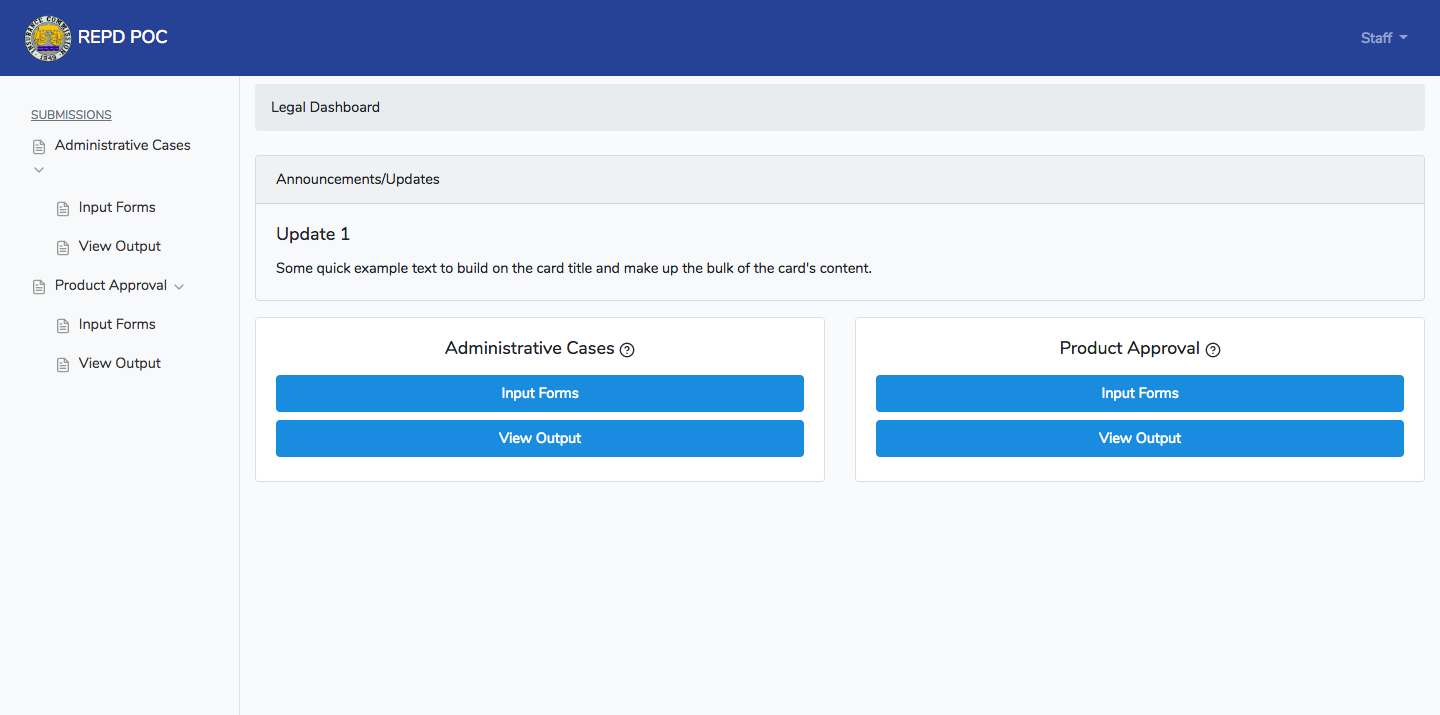Screen dimensions: 1440x715
Task: Click file icon next to second Input Forms
Action: pyautogui.click(x=63, y=326)
